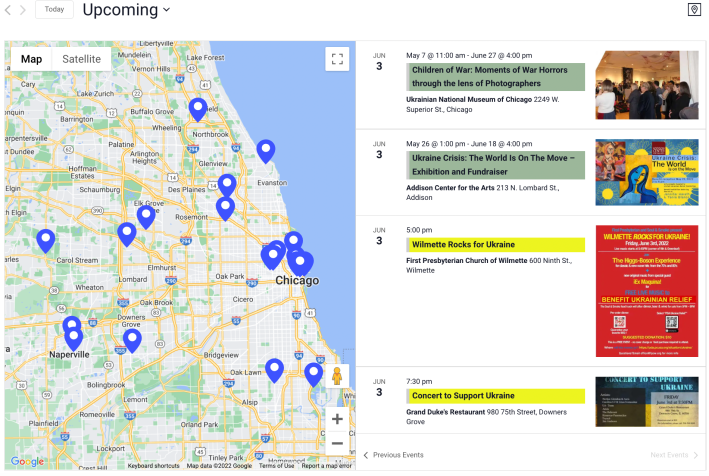Select the map pin near Elk Grove
Viewport: 709px width, 476px height.
(146, 217)
